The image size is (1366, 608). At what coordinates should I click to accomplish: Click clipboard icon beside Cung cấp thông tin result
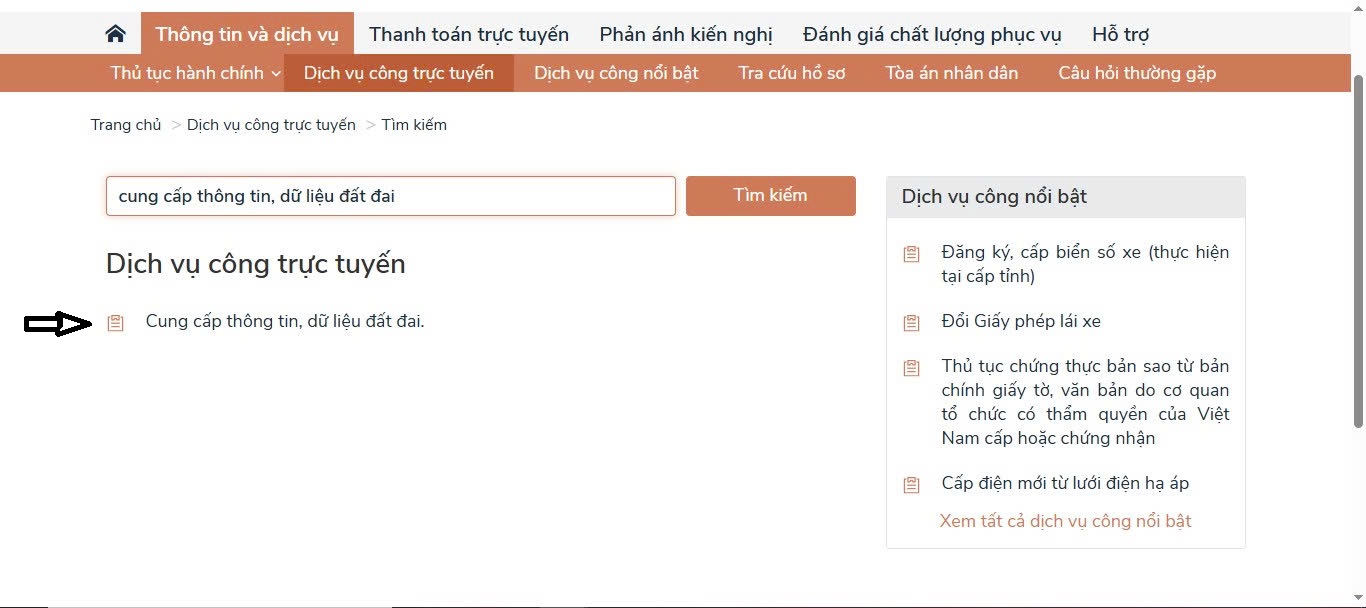[116, 322]
